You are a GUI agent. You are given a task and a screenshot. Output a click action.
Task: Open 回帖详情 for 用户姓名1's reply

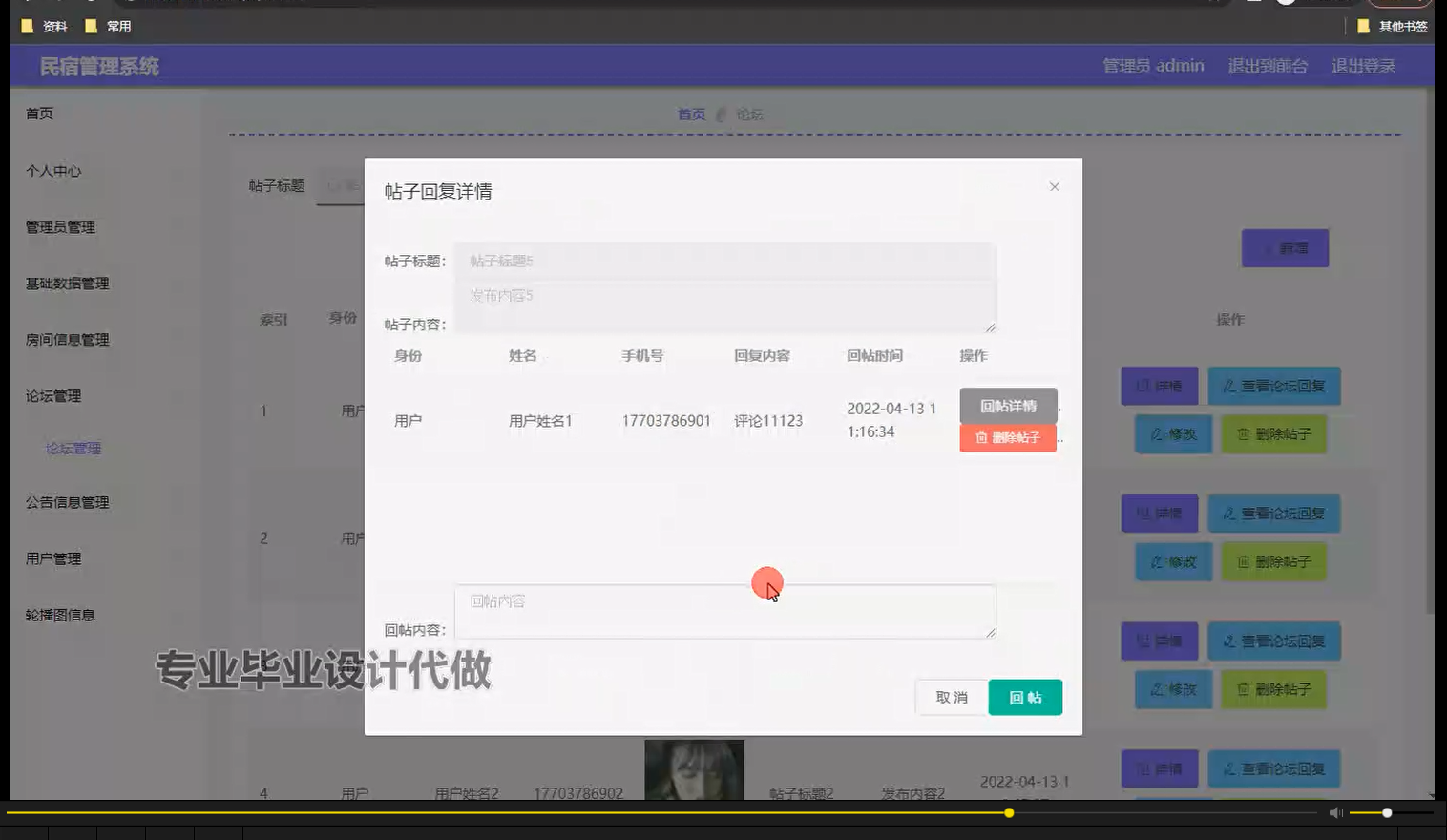pyautogui.click(x=1007, y=406)
